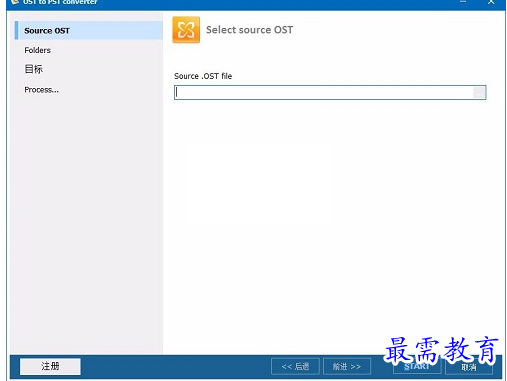This screenshot has height=381, width=507.
Task: Click the Select source OST heading
Action: (249, 30)
